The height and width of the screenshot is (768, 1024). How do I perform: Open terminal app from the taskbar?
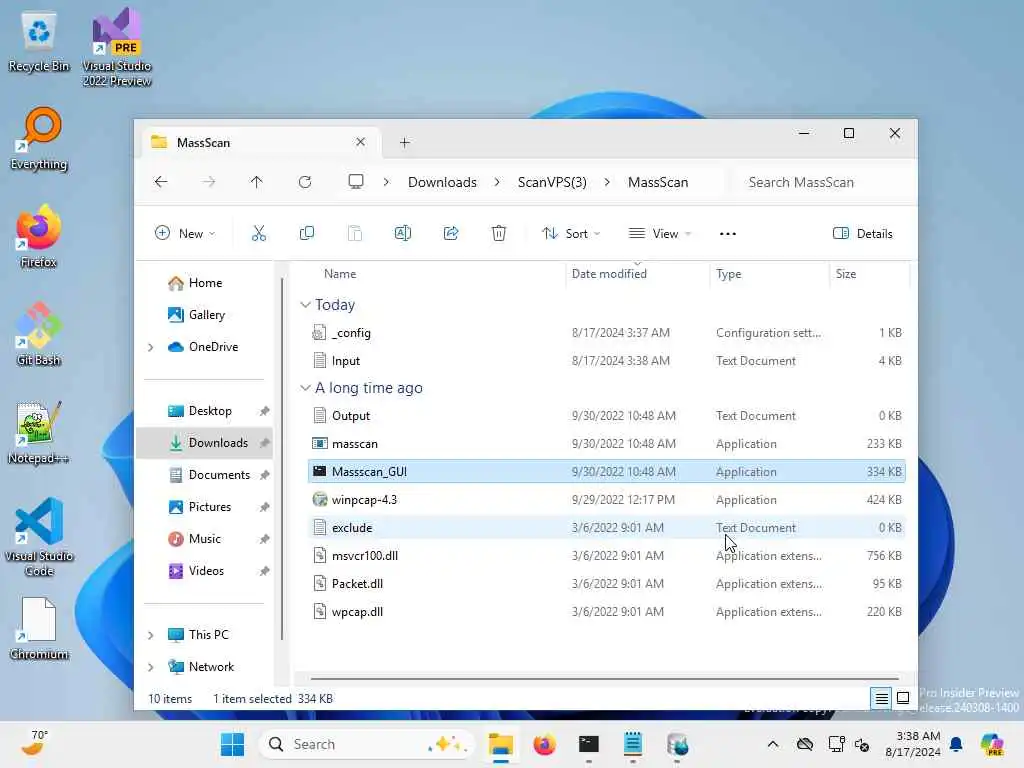[588, 744]
